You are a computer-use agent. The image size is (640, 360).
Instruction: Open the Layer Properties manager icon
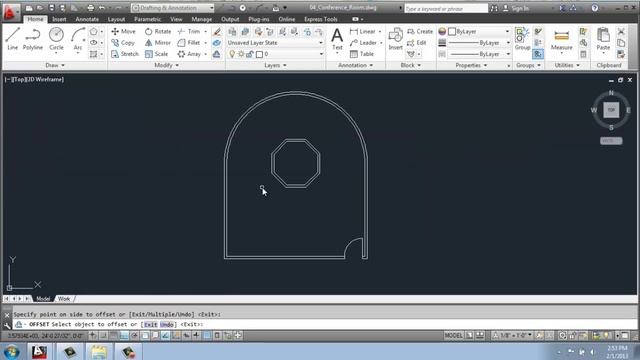point(232,31)
